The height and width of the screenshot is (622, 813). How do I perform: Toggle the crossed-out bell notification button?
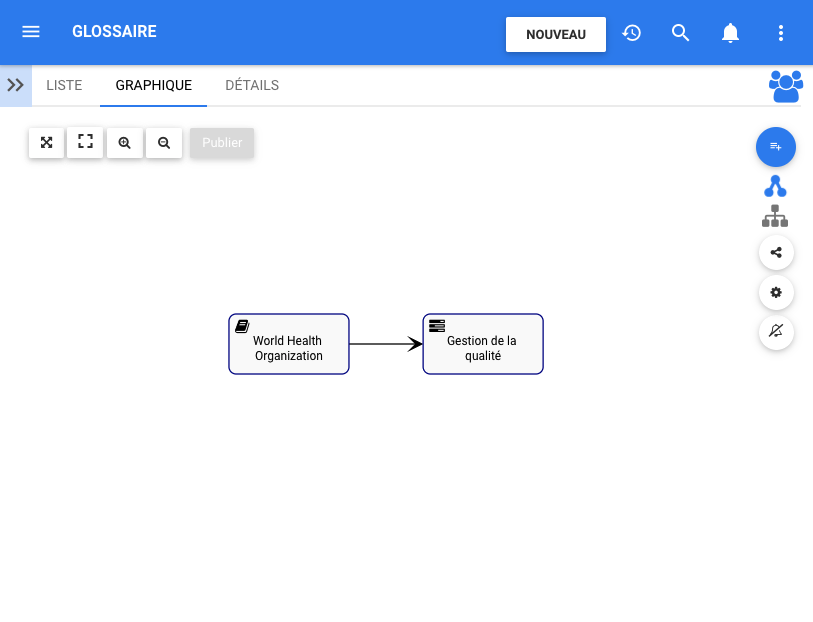click(776, 331)
